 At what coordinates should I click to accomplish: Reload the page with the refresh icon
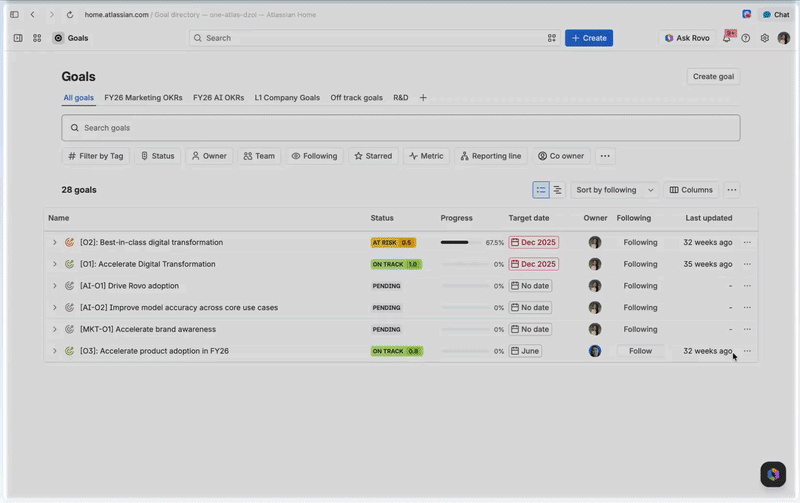[70, 14]
